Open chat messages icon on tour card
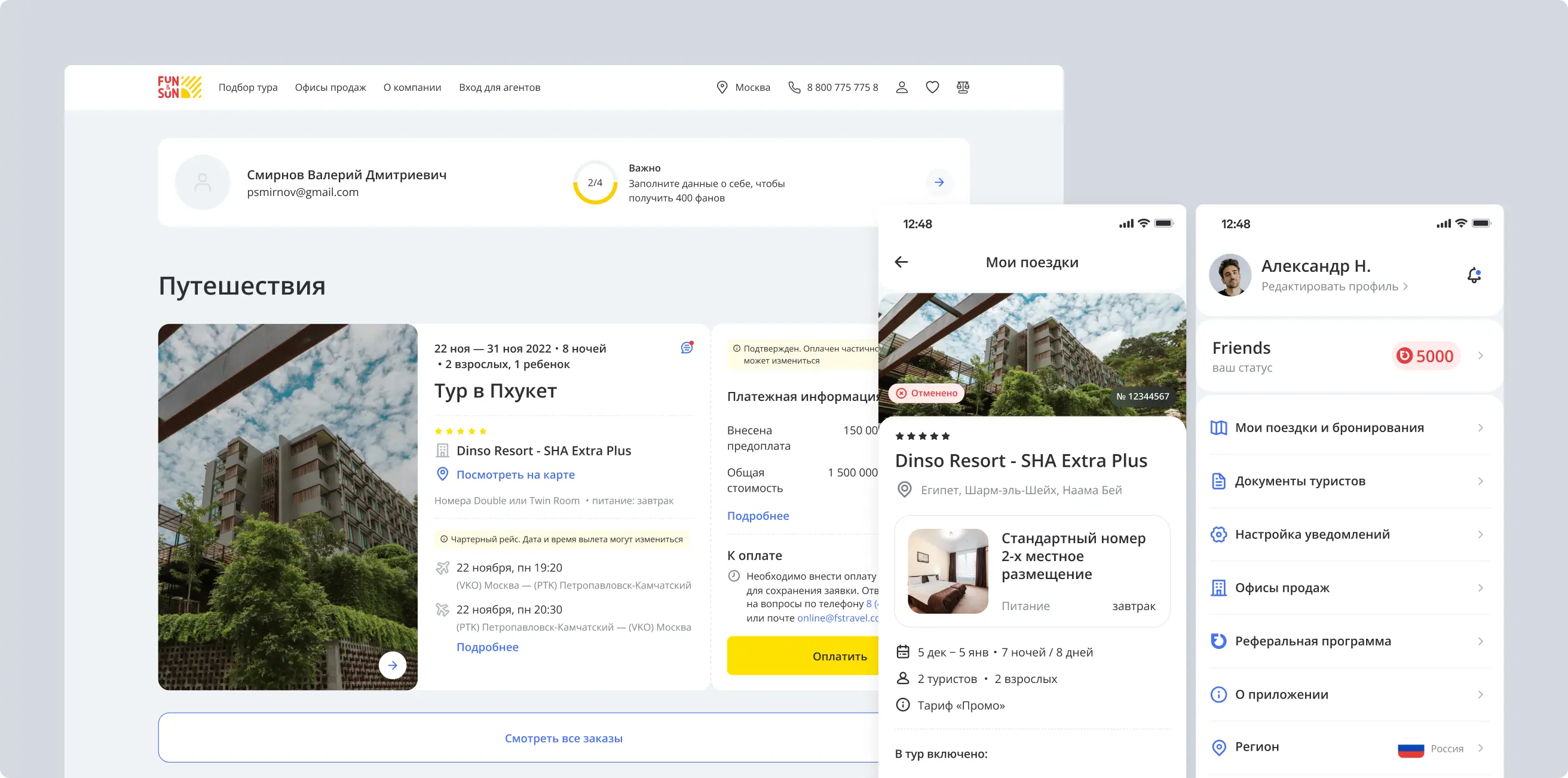 687,348
